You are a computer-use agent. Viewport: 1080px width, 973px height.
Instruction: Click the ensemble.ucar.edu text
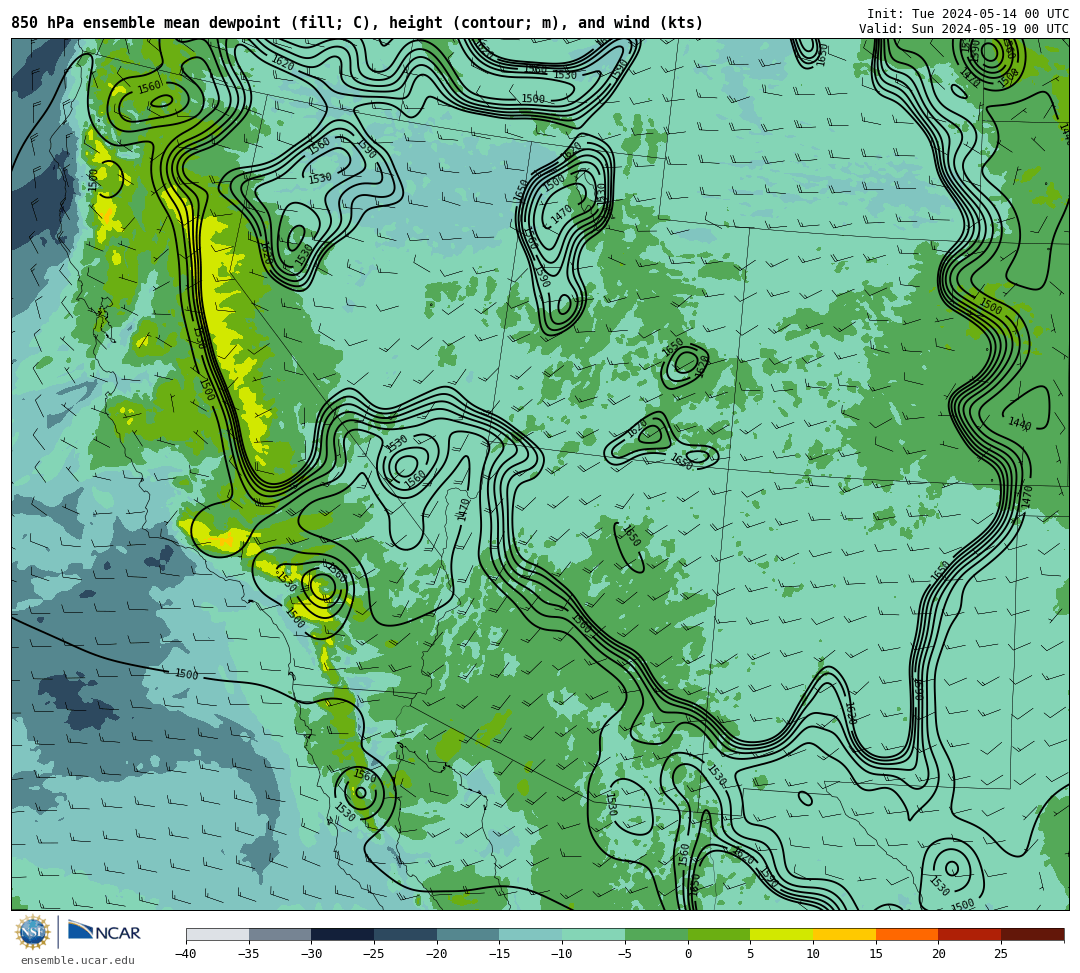[77, 960]
